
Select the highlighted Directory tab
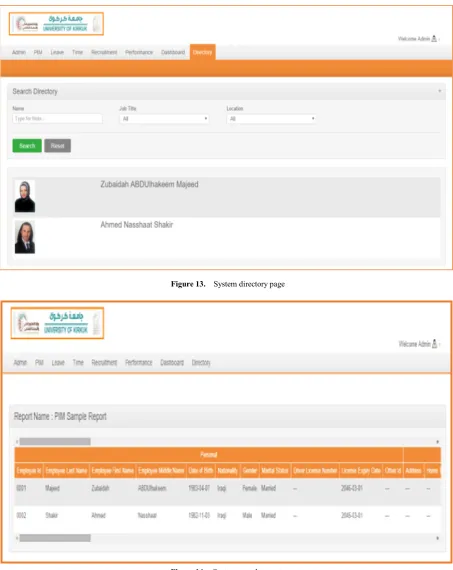click(203, 52)
